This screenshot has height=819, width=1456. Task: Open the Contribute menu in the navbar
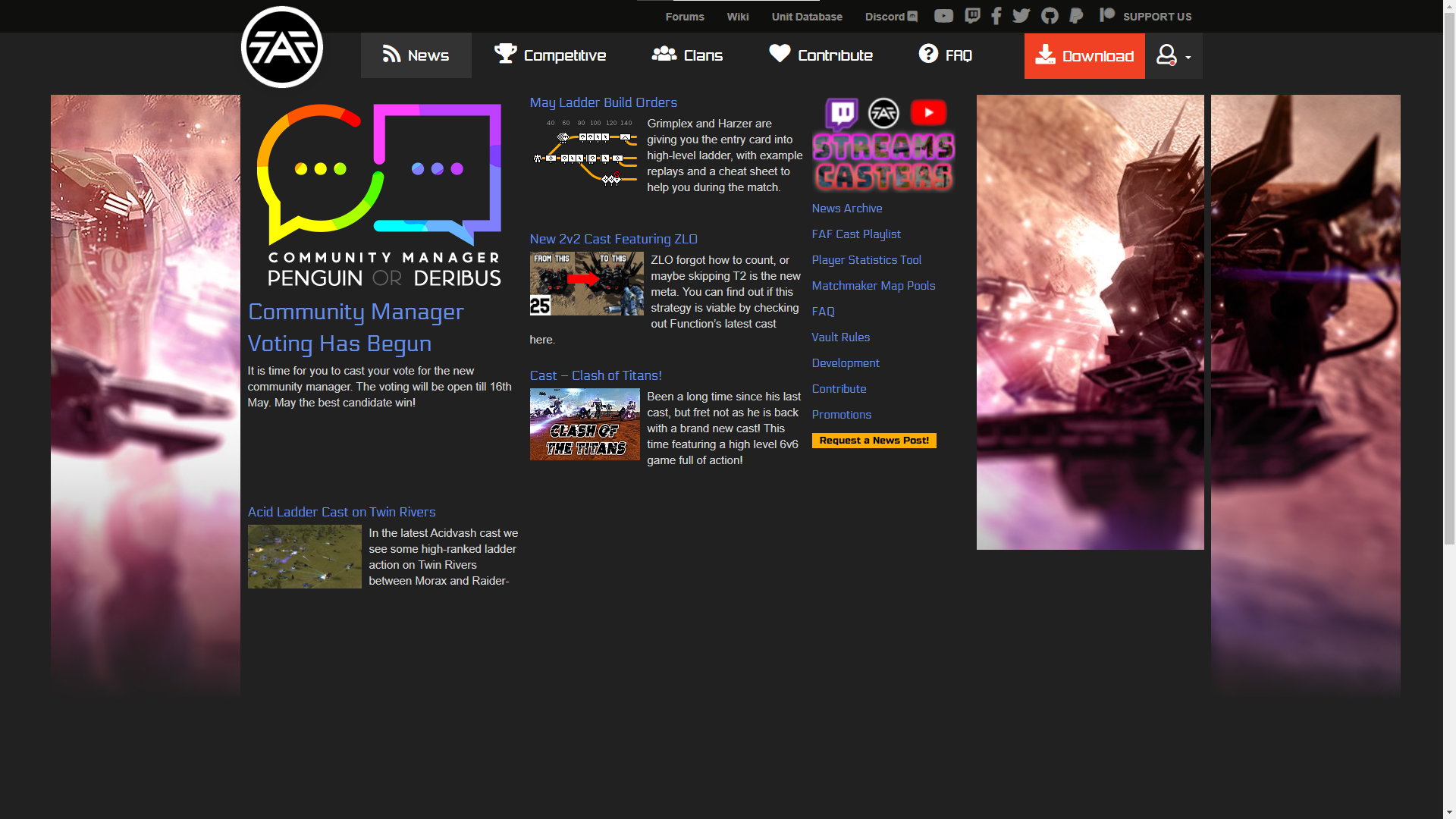[x=821, y=55]
